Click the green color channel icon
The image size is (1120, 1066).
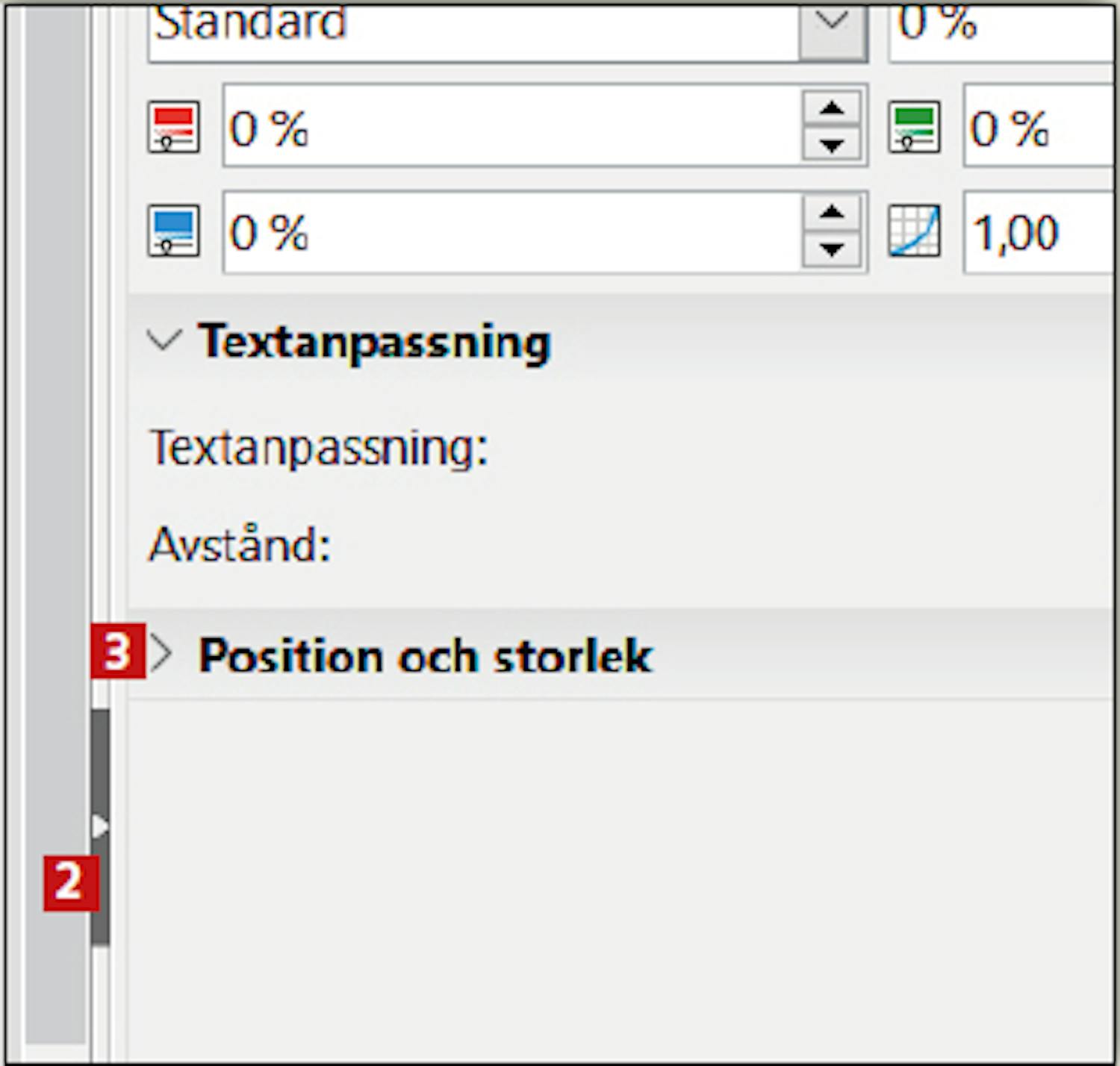tap(914, 128)
